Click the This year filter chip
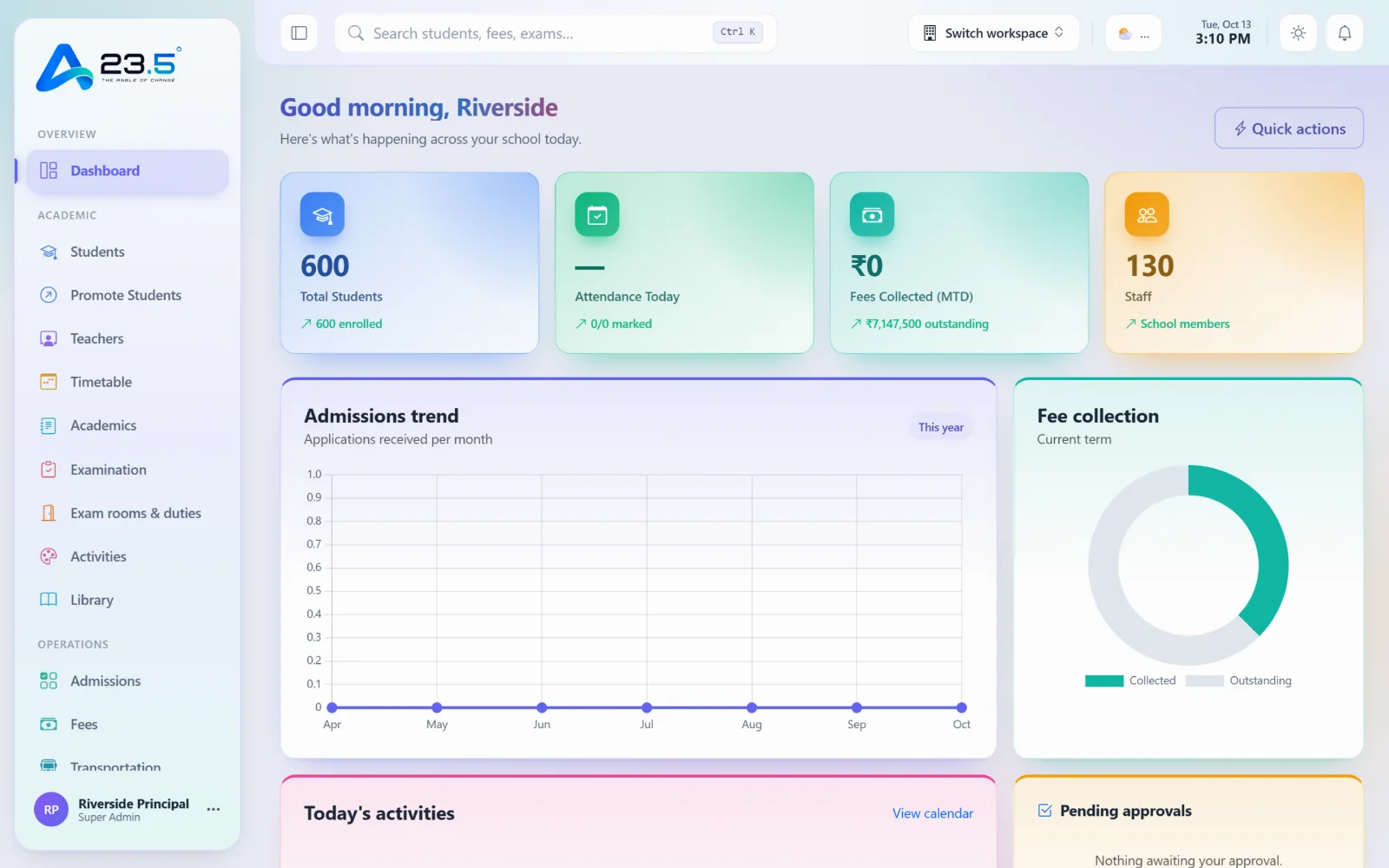Screen dimensions: 1389x868 (x=941, y=427)
